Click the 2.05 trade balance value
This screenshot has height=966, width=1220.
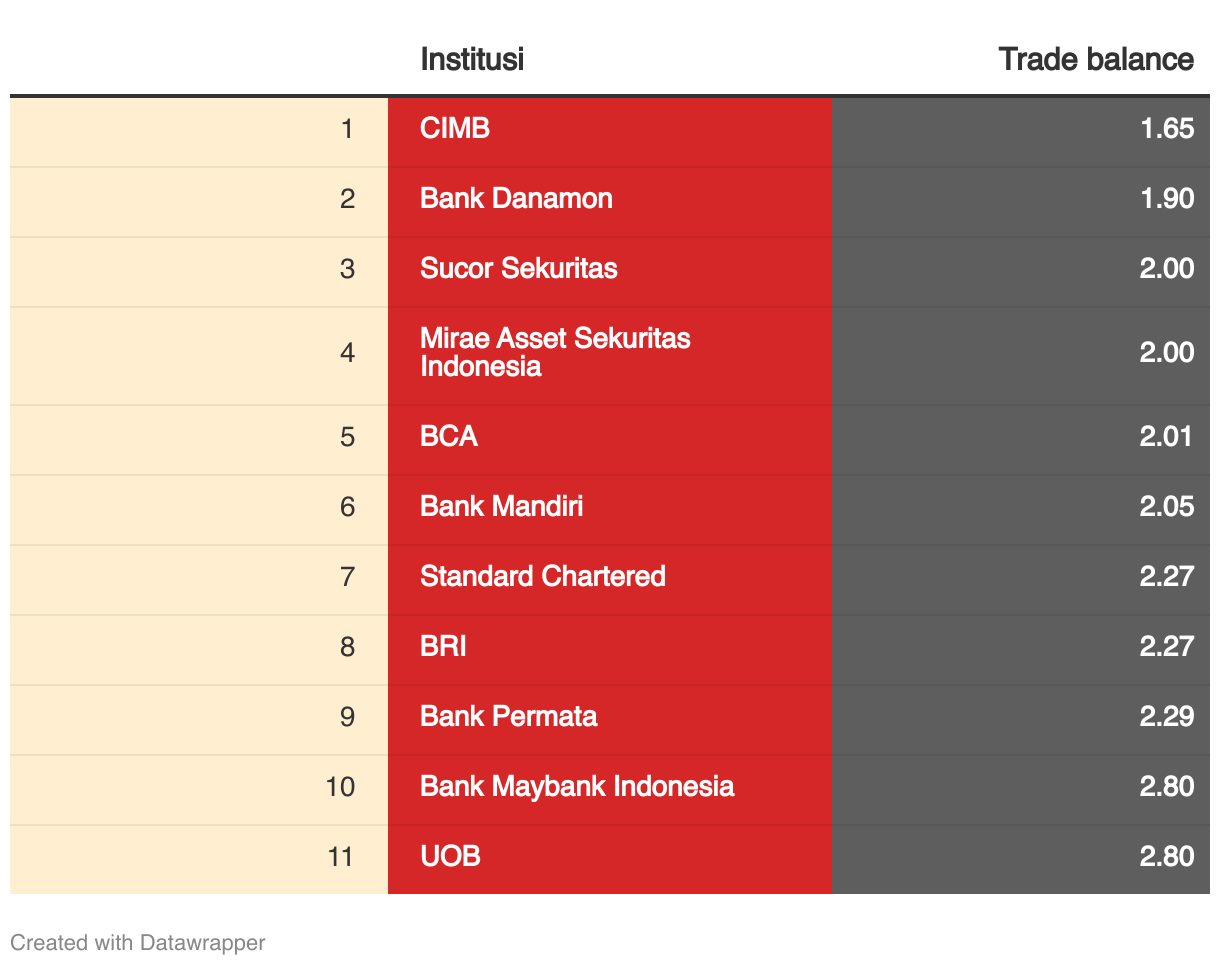(x=1167, y=506)
